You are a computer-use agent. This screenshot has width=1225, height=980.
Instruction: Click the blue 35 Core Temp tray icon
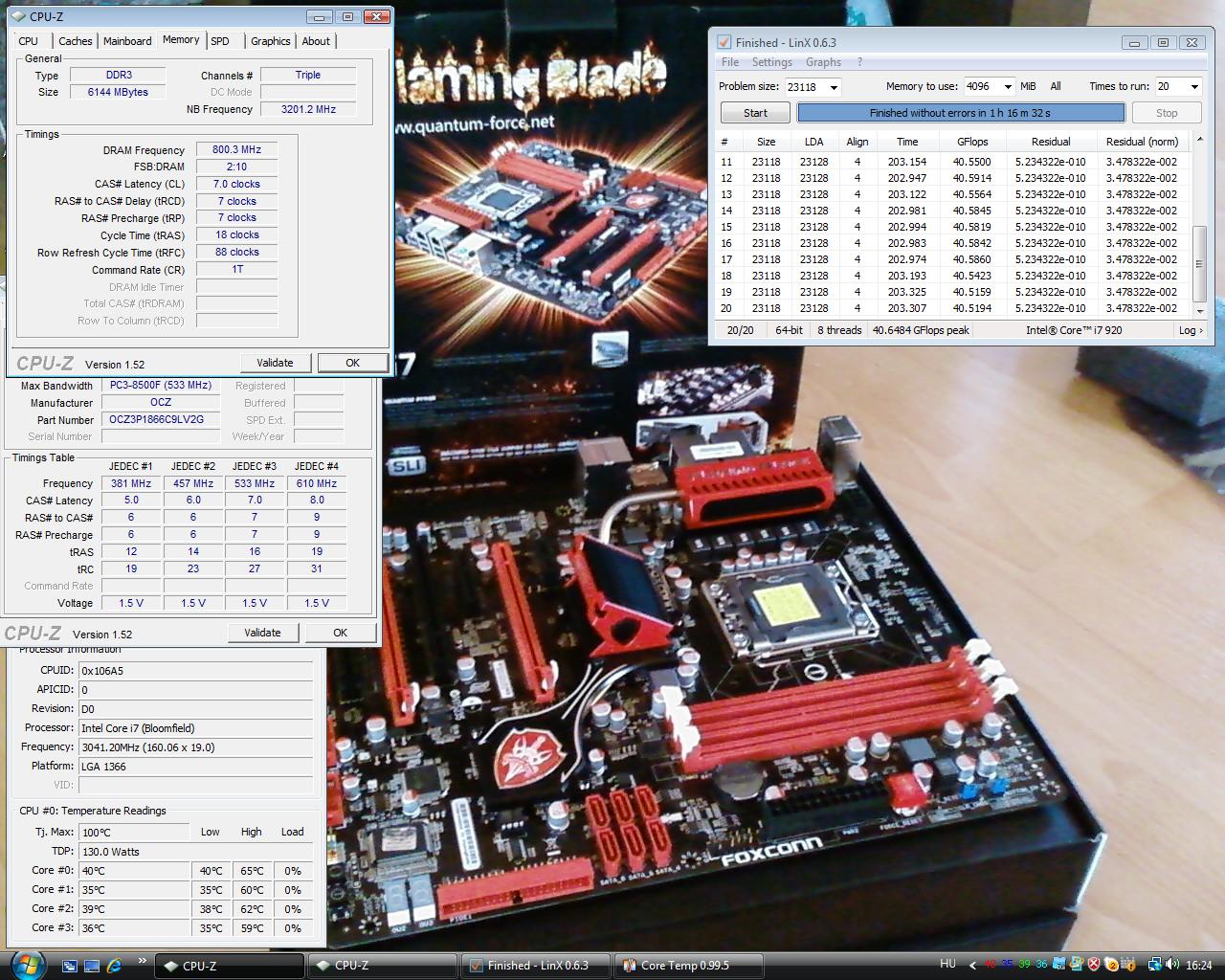point(1007,965)
